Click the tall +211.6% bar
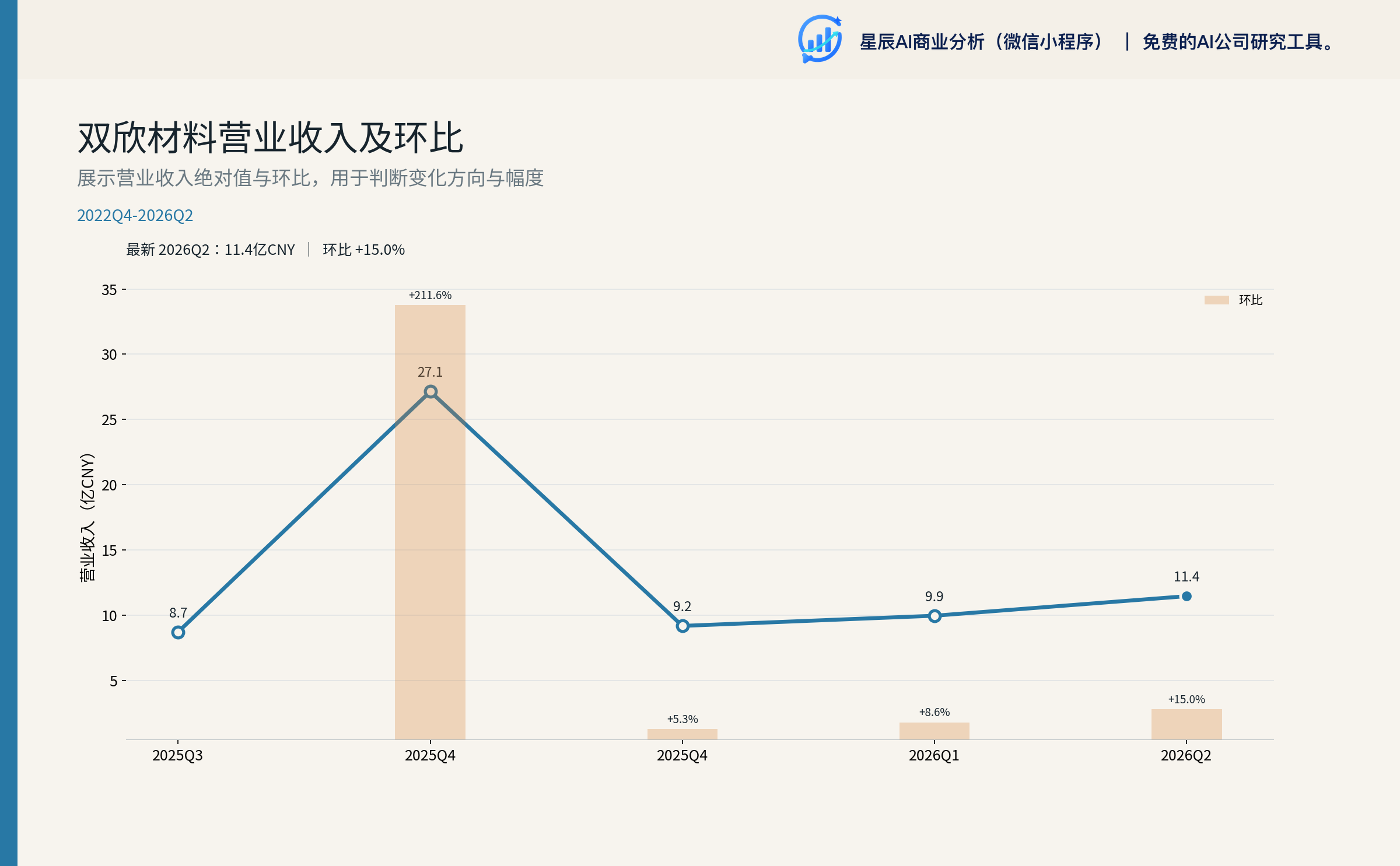 pos(430,522)
